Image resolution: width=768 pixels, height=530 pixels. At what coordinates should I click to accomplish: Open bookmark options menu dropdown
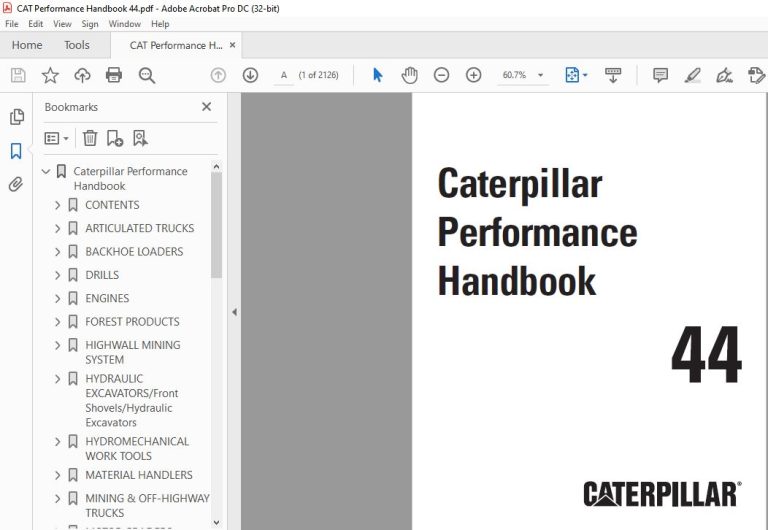(56, 138)
